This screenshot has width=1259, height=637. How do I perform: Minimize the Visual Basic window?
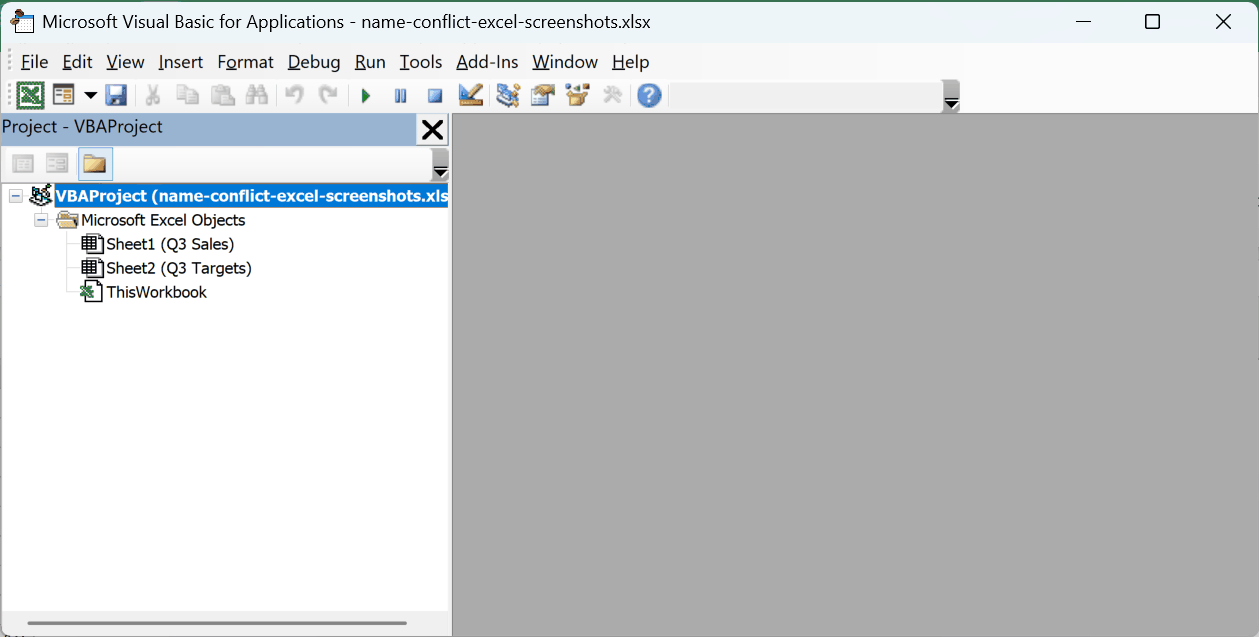coord(1082,21)
